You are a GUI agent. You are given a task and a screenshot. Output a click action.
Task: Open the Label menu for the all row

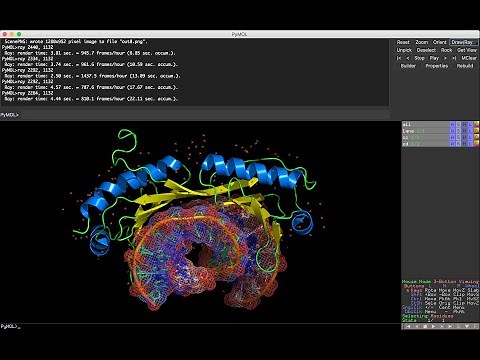[470, 124]
